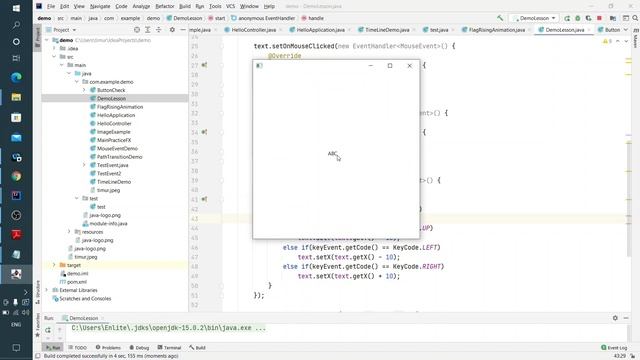Open the Terminal tool window
This screenshot has width=640, height=360.
click(169, 347)
